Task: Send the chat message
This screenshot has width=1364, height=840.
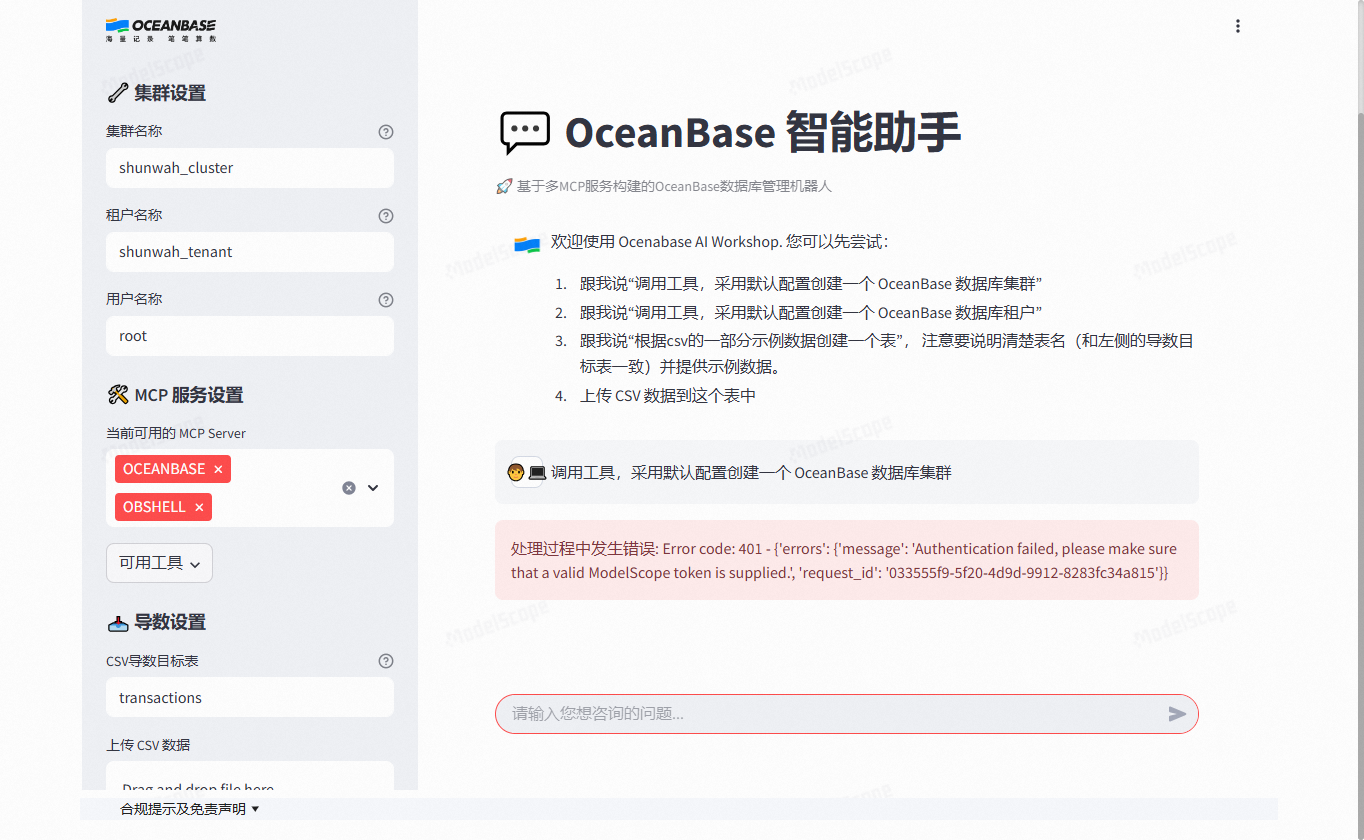Action: [x=1177, y=714]
